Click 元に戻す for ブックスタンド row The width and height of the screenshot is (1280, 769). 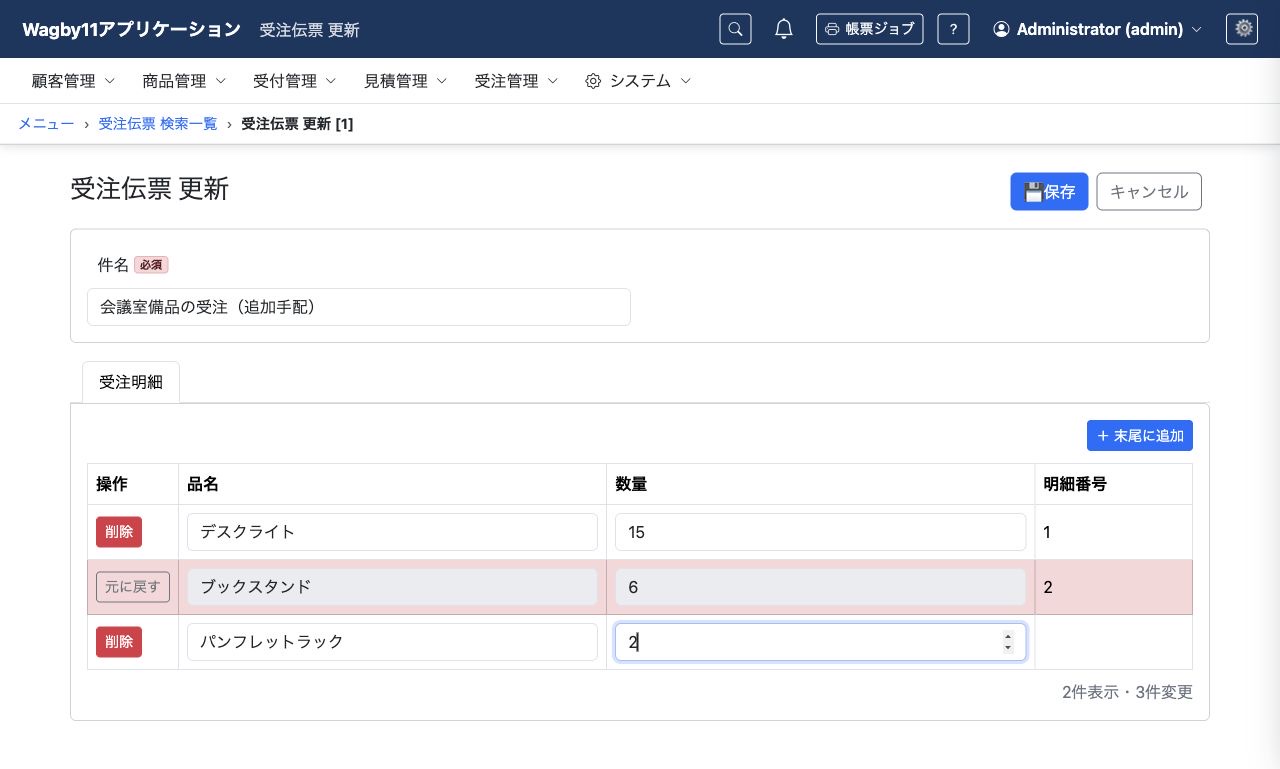[x=133, y=587]
